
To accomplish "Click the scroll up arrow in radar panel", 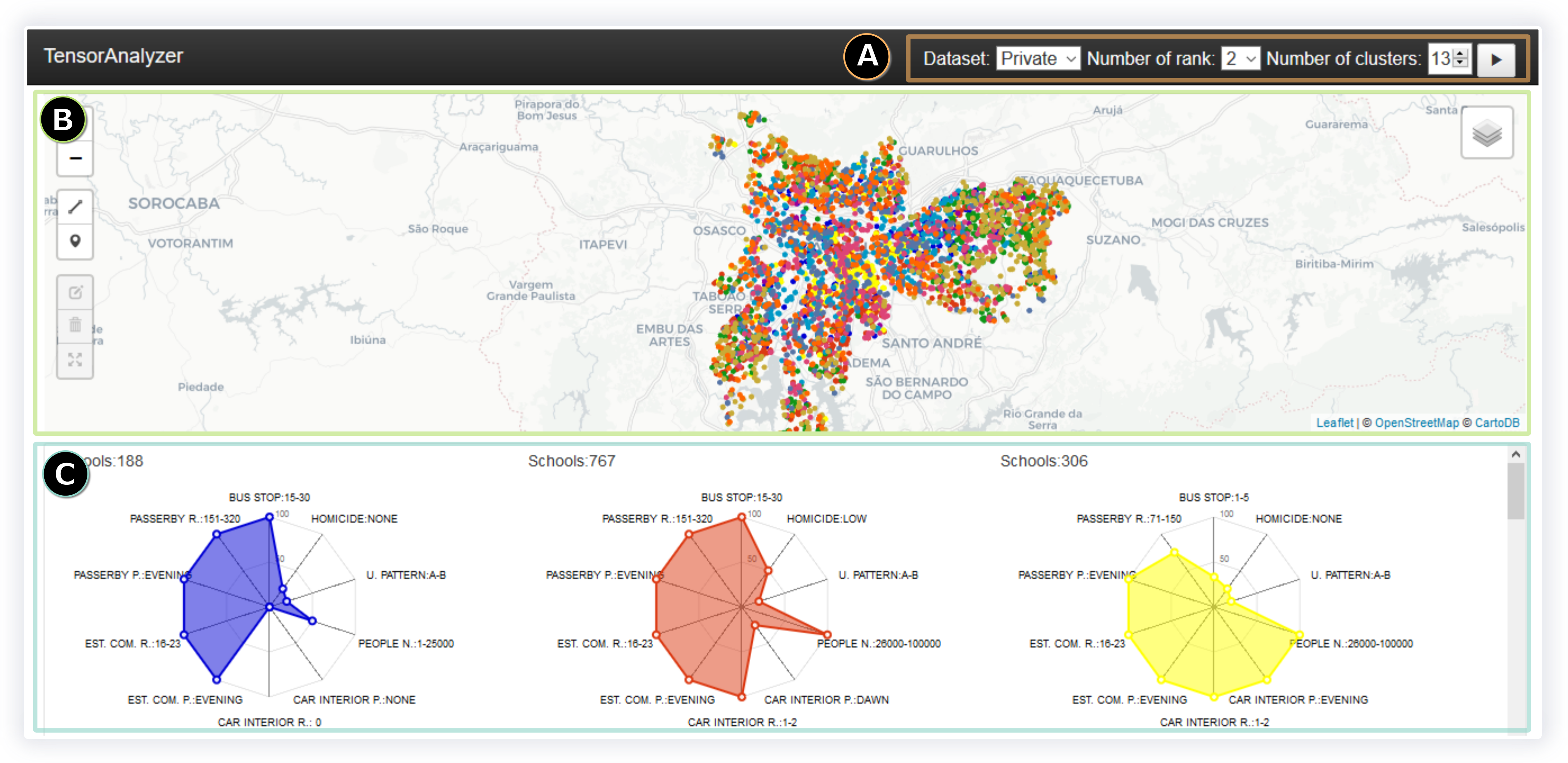I will coord(1516,455).
